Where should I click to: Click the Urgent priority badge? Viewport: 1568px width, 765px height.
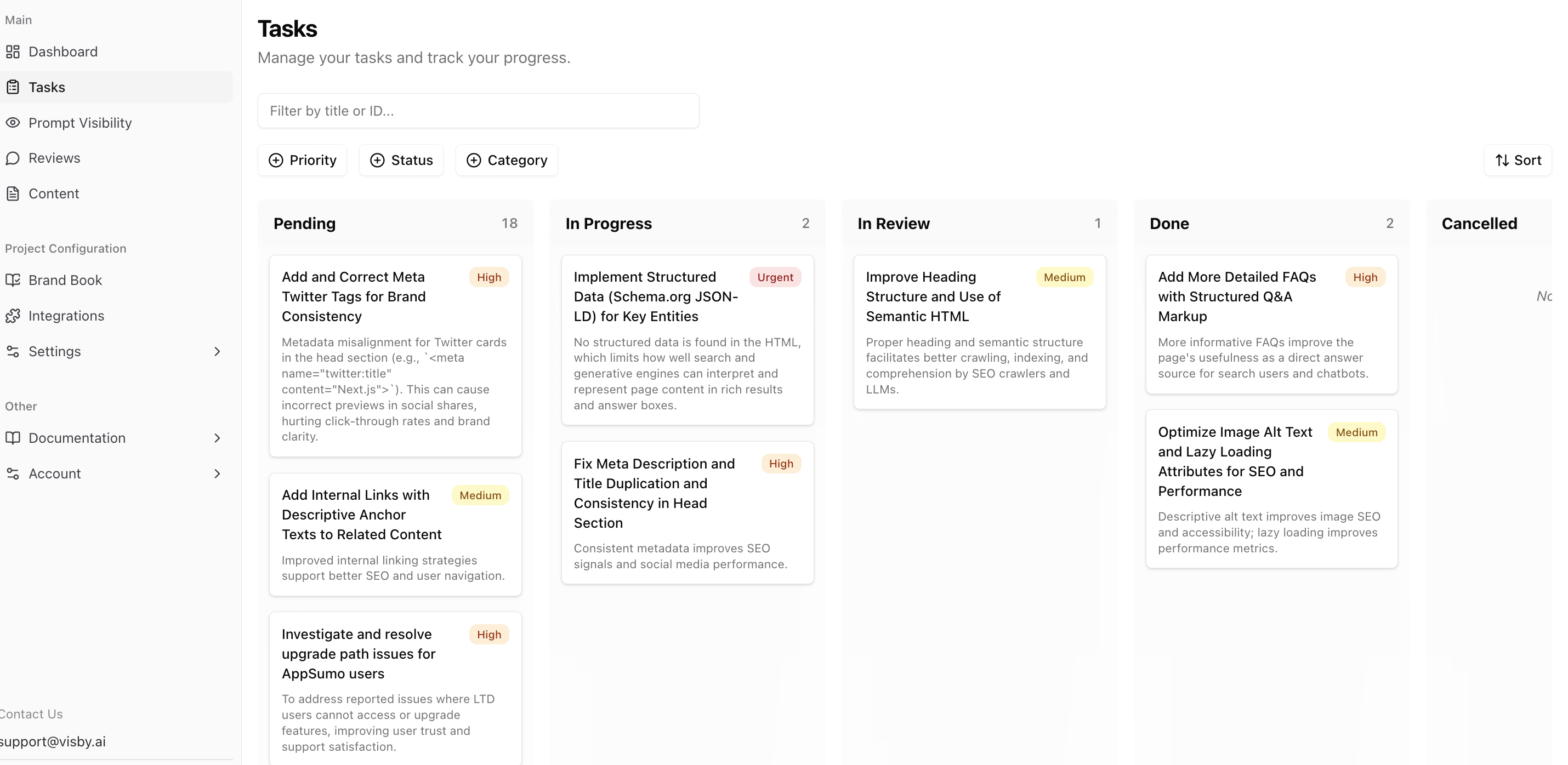774,277
